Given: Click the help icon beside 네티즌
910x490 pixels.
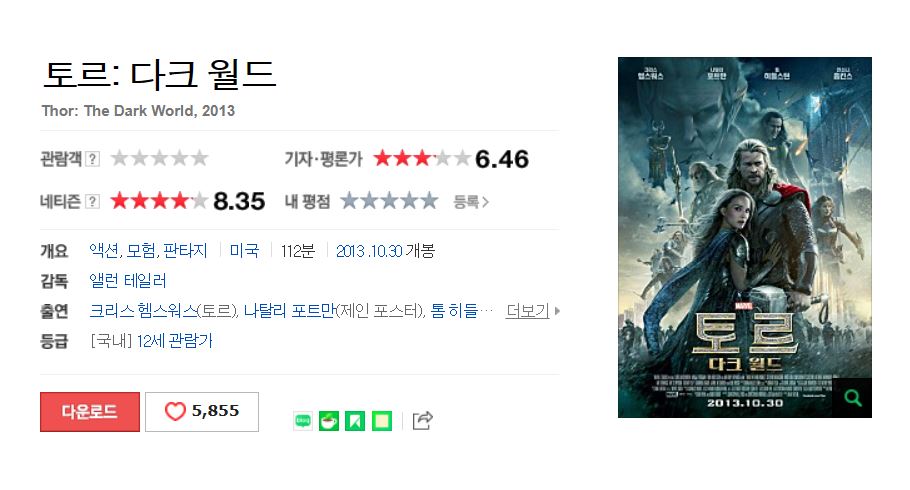Looking at the screenshot, I should coord(92,201).
